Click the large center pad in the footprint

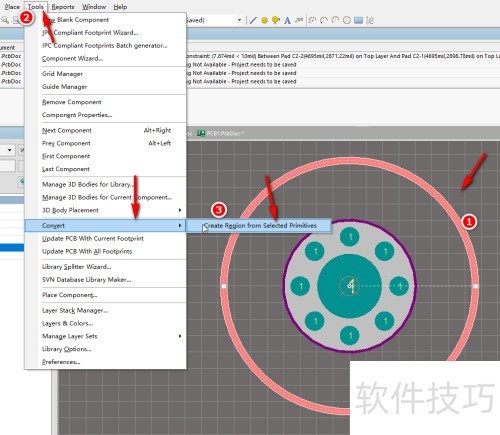(349, 286)
